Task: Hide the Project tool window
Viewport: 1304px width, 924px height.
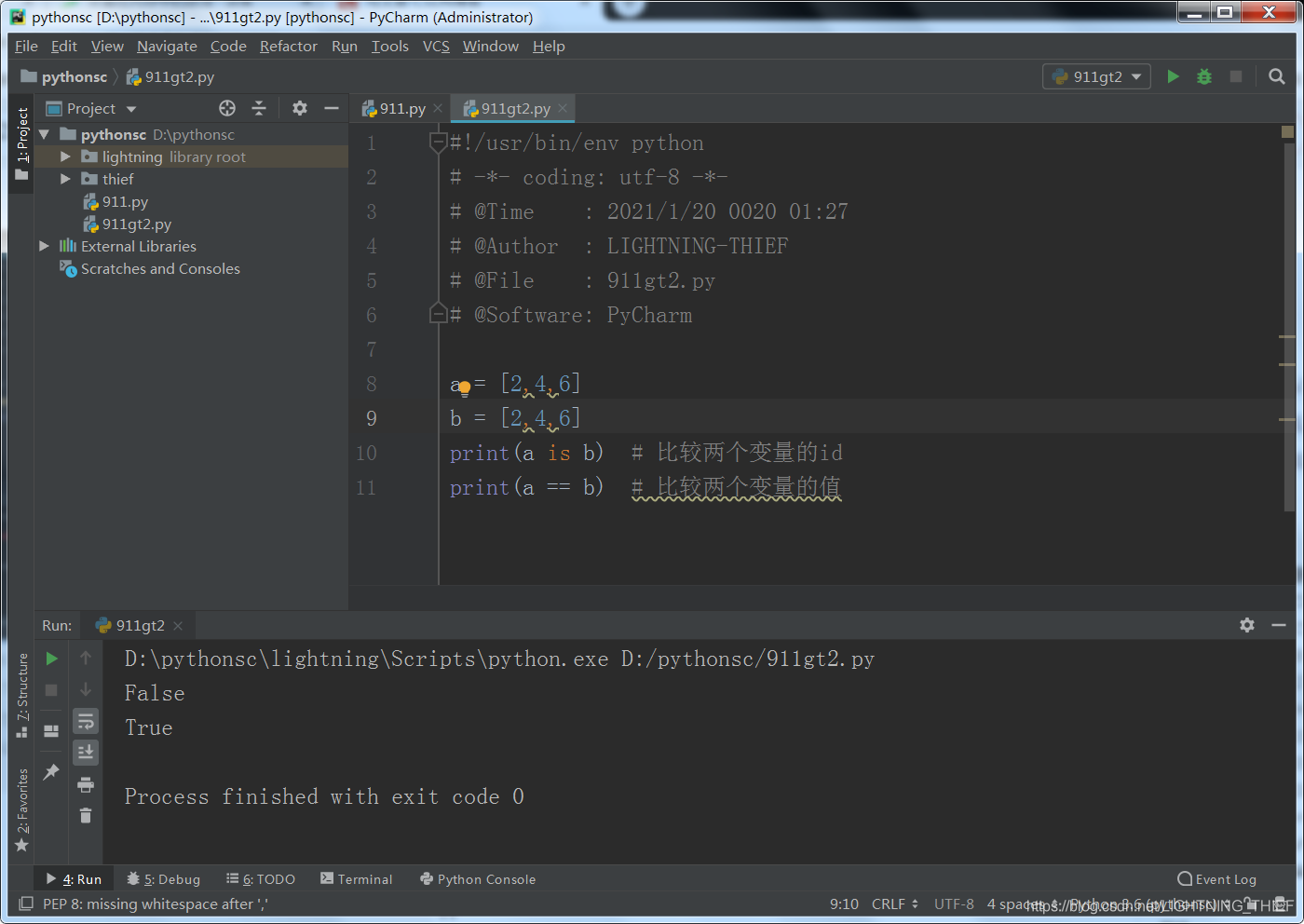Action: tap(331, 108)
